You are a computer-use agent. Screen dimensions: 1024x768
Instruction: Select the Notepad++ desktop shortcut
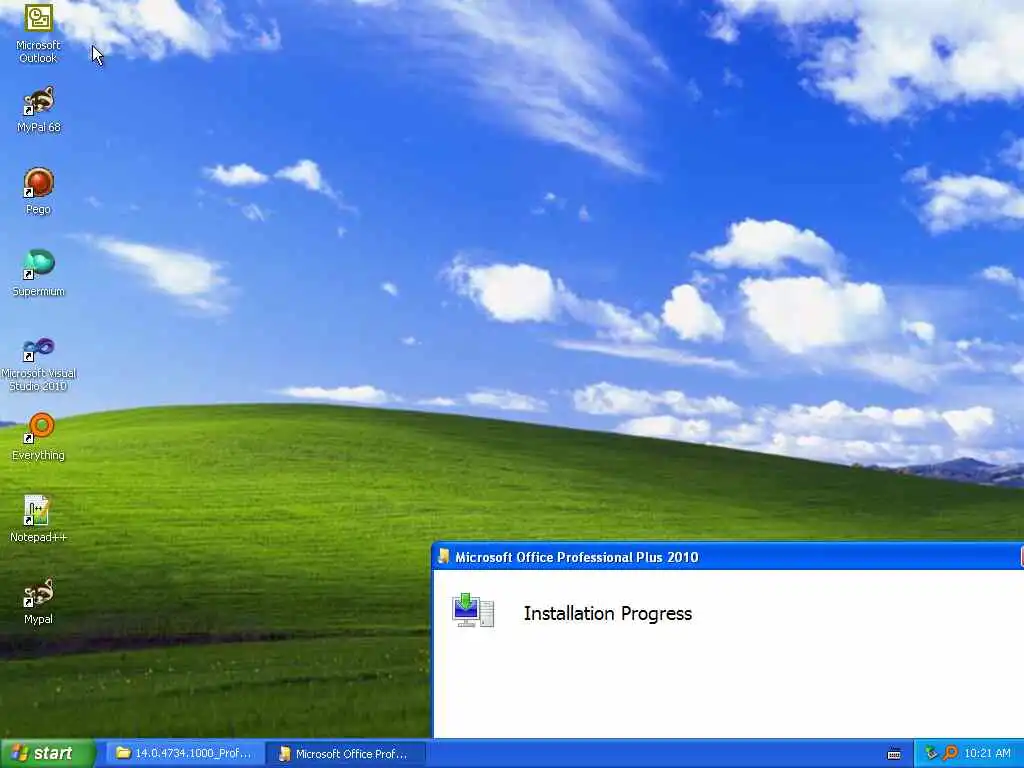(39, 519)
